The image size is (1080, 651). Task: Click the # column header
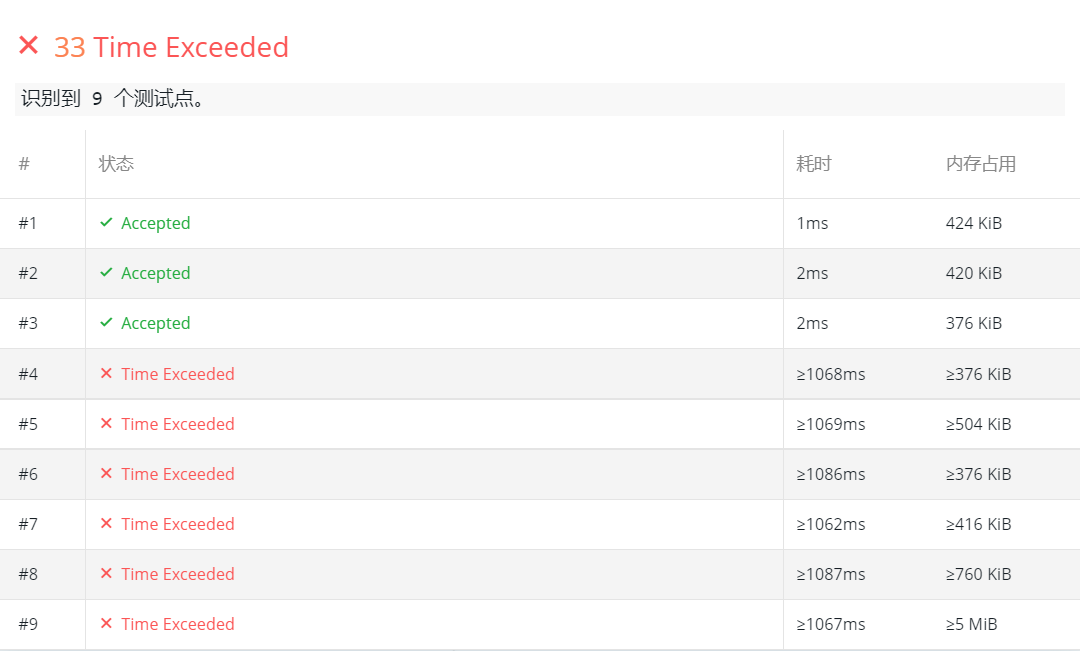pyautogui.click(x=24, y=164)
